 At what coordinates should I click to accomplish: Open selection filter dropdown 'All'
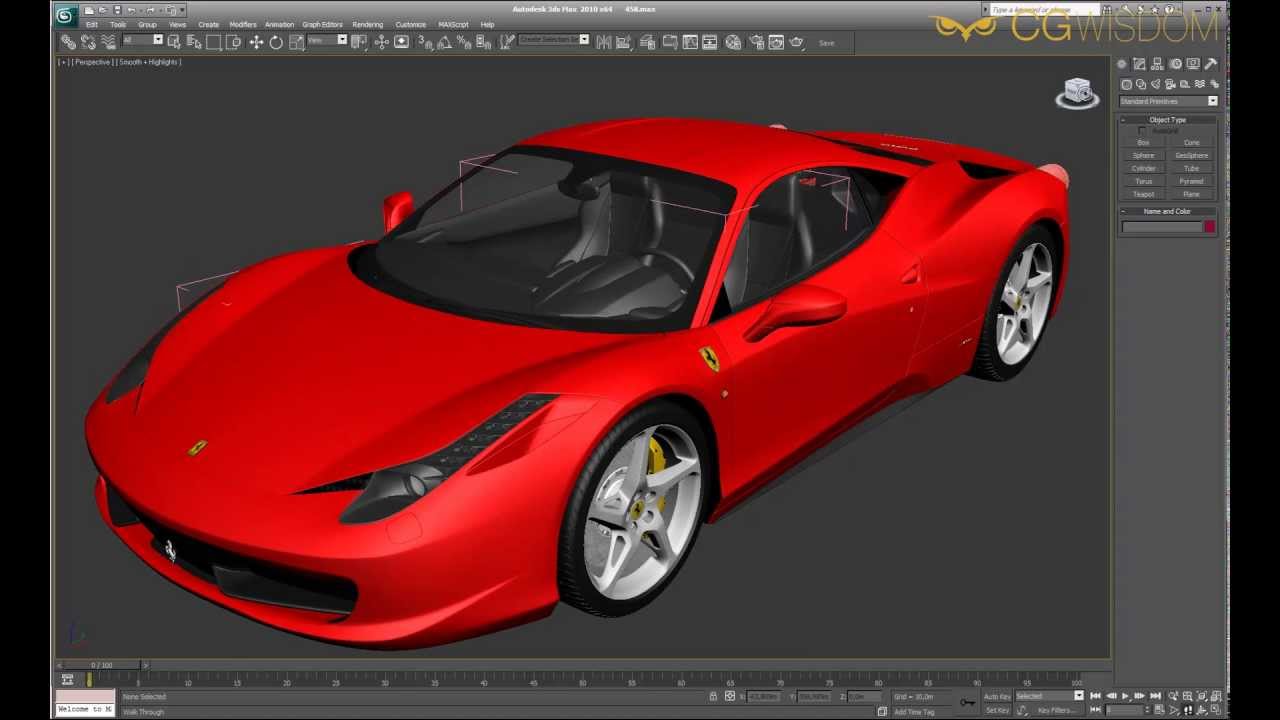[x=142, y=40]
